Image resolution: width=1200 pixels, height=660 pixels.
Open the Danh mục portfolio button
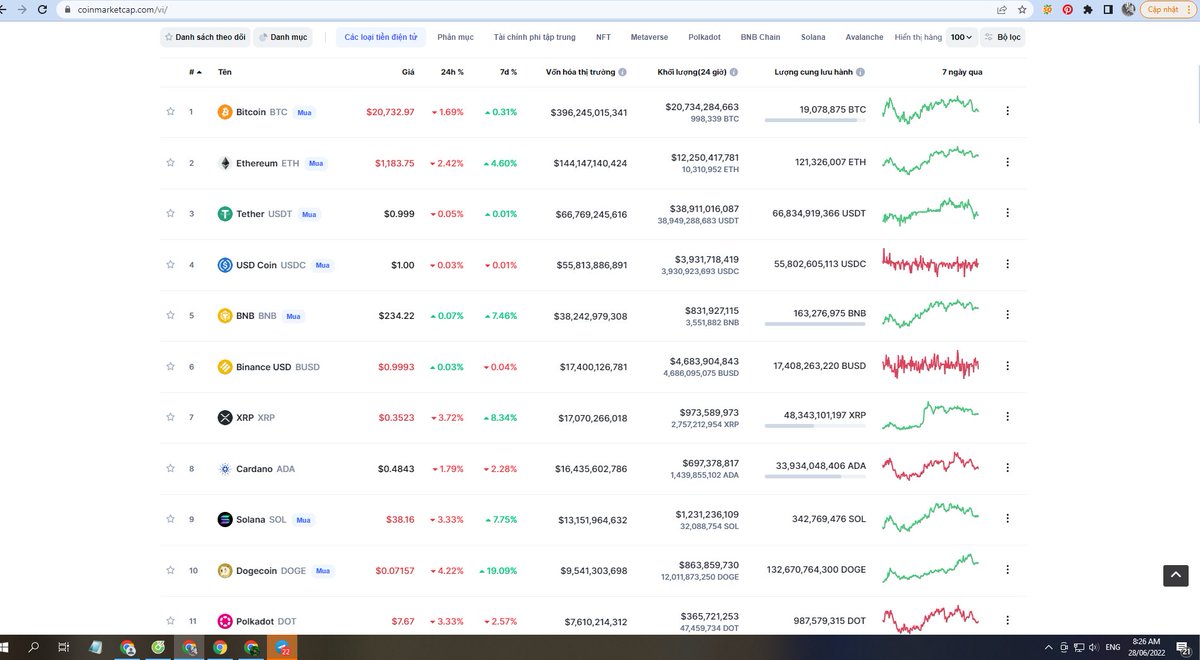pyautogui.click(x=283, y=37)
